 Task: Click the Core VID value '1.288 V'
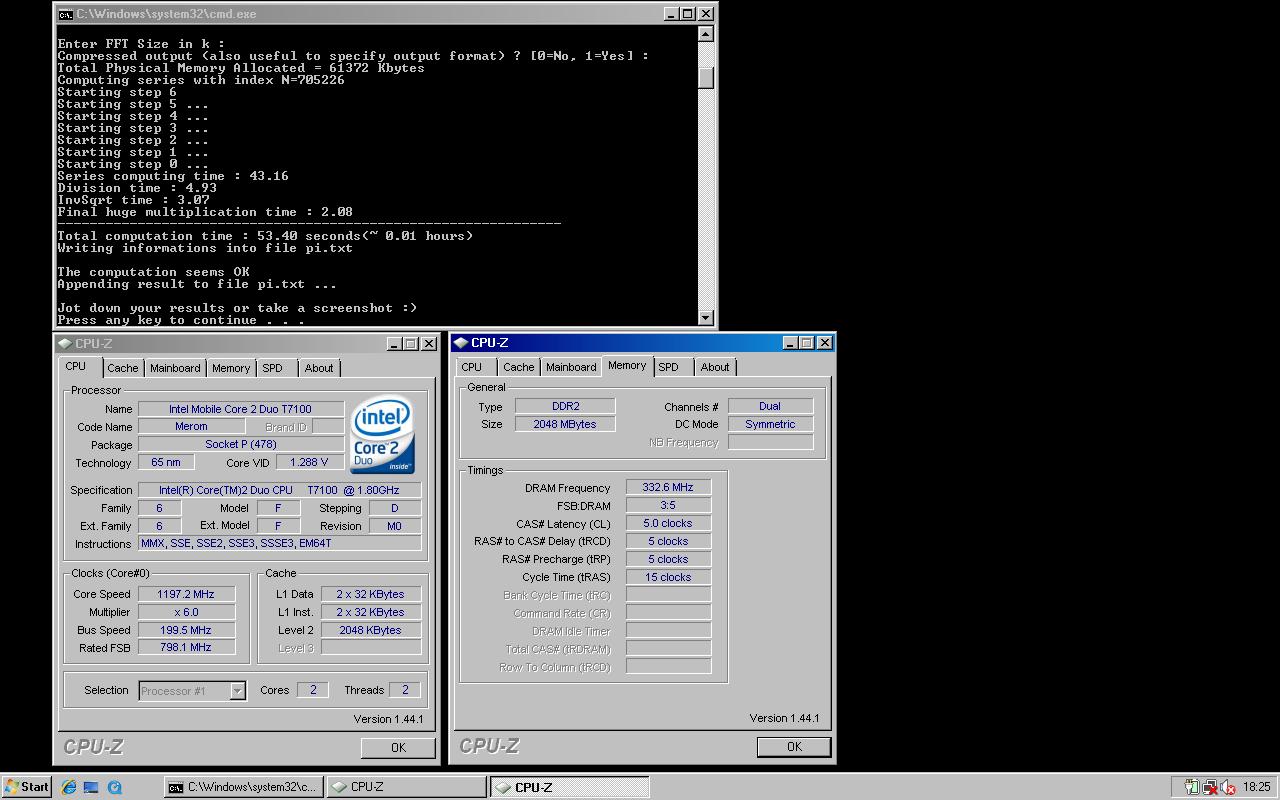tap(308, 462)
